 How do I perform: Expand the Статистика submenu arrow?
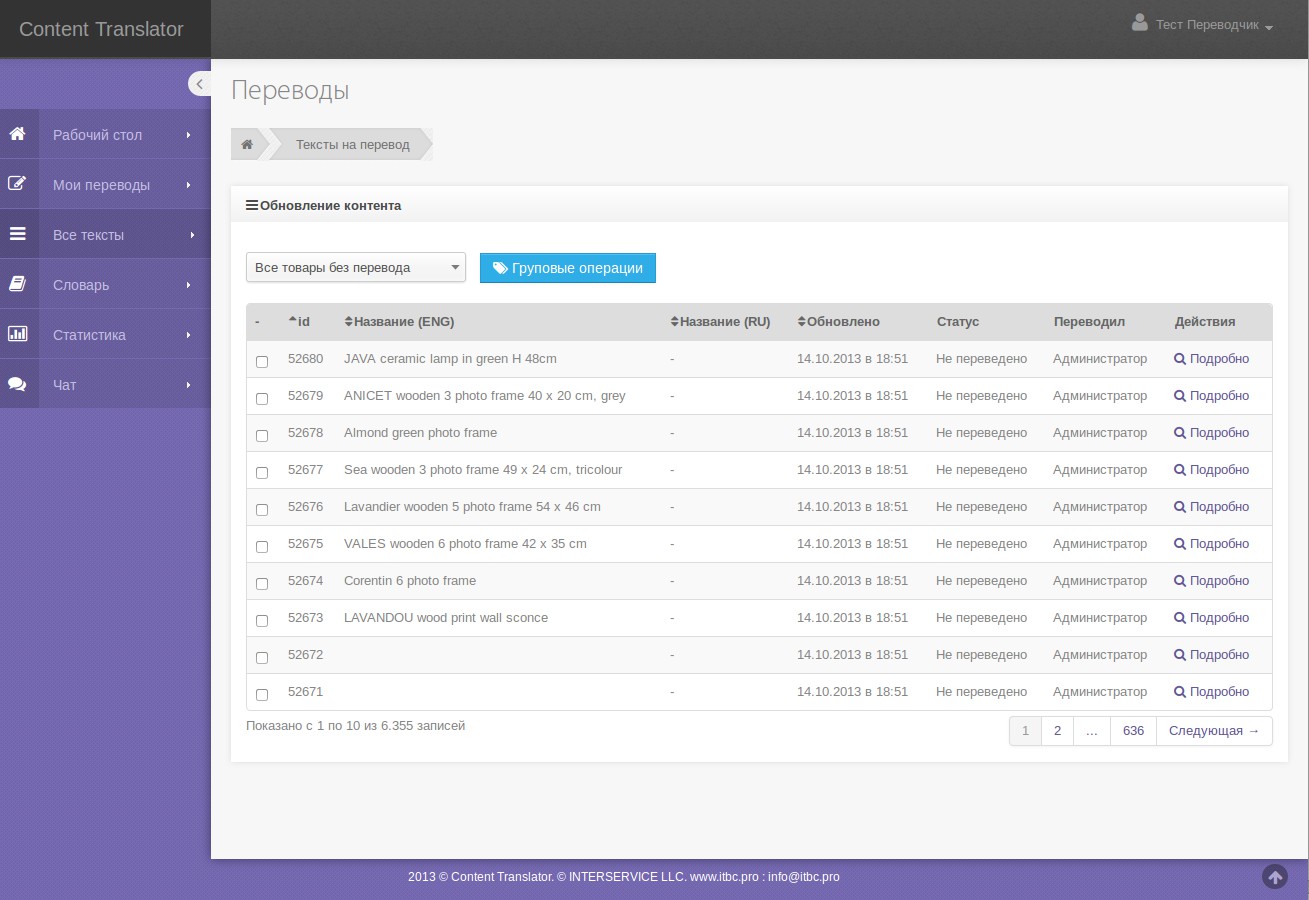[x=188, y=335]
